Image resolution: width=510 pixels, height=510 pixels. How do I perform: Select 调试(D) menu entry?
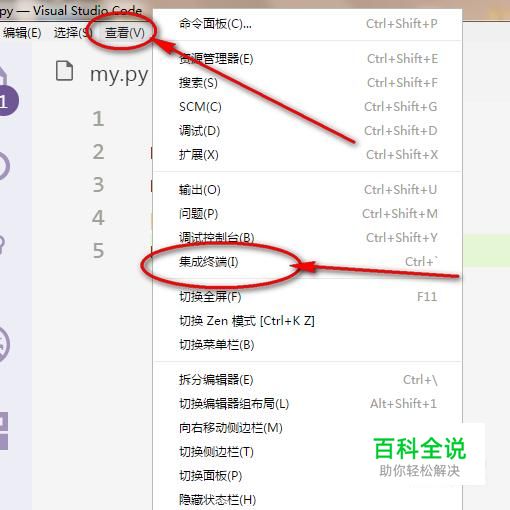click(x=307, y=131)
